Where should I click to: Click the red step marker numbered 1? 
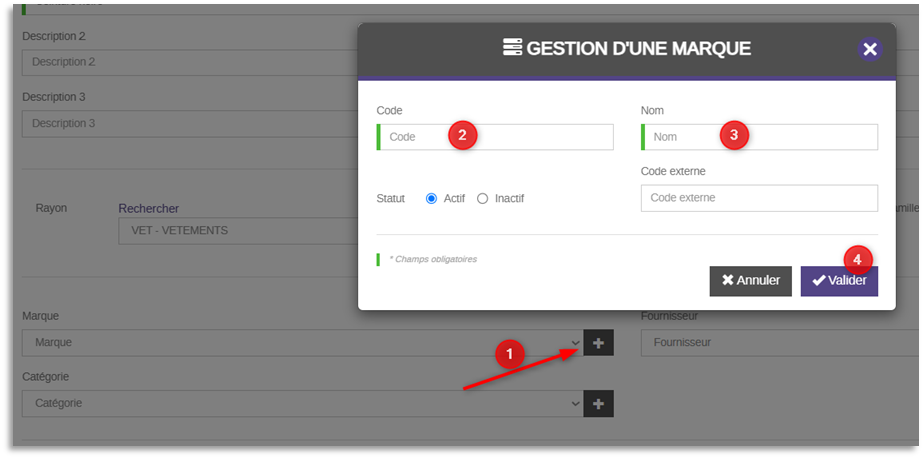tap(511, 354)
